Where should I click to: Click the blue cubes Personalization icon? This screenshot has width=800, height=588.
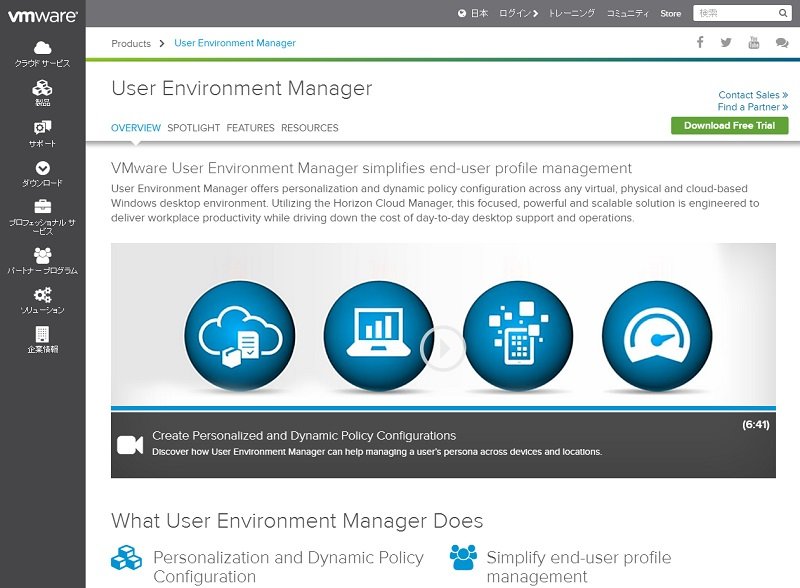(x=127, y=557)
